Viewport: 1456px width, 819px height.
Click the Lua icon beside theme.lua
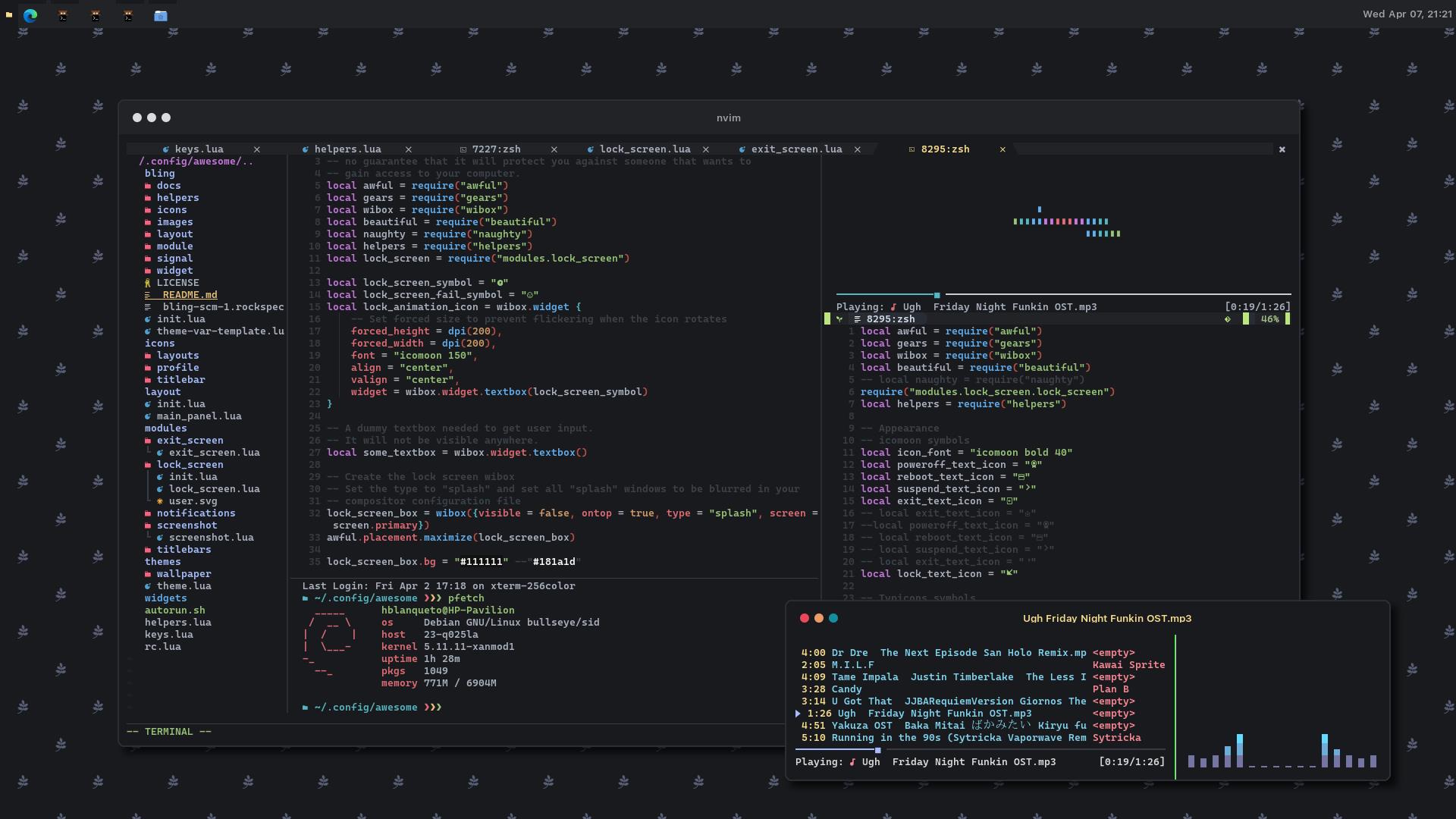click(x=148, y=586)
